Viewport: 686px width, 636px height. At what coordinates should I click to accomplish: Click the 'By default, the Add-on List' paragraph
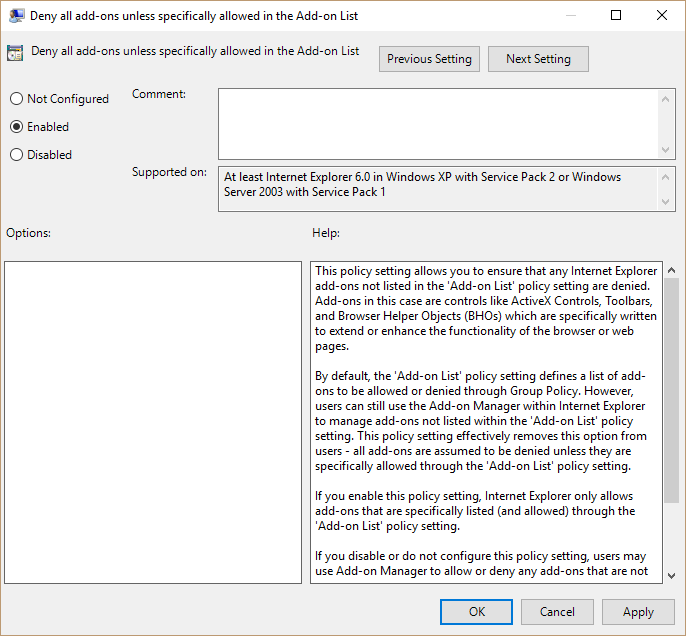(481, 421)
